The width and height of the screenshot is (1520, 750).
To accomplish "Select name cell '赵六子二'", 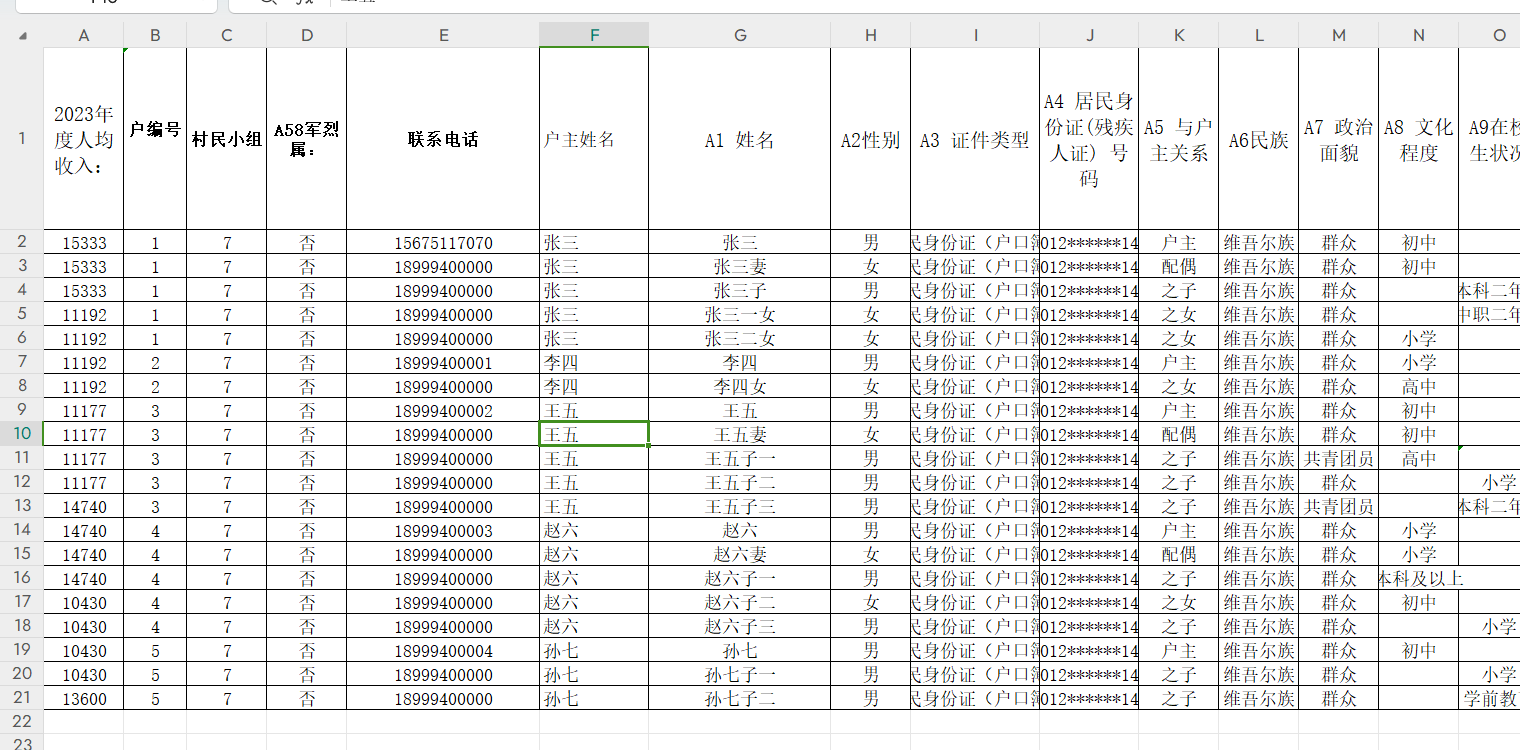I will (x=740, y=602).
